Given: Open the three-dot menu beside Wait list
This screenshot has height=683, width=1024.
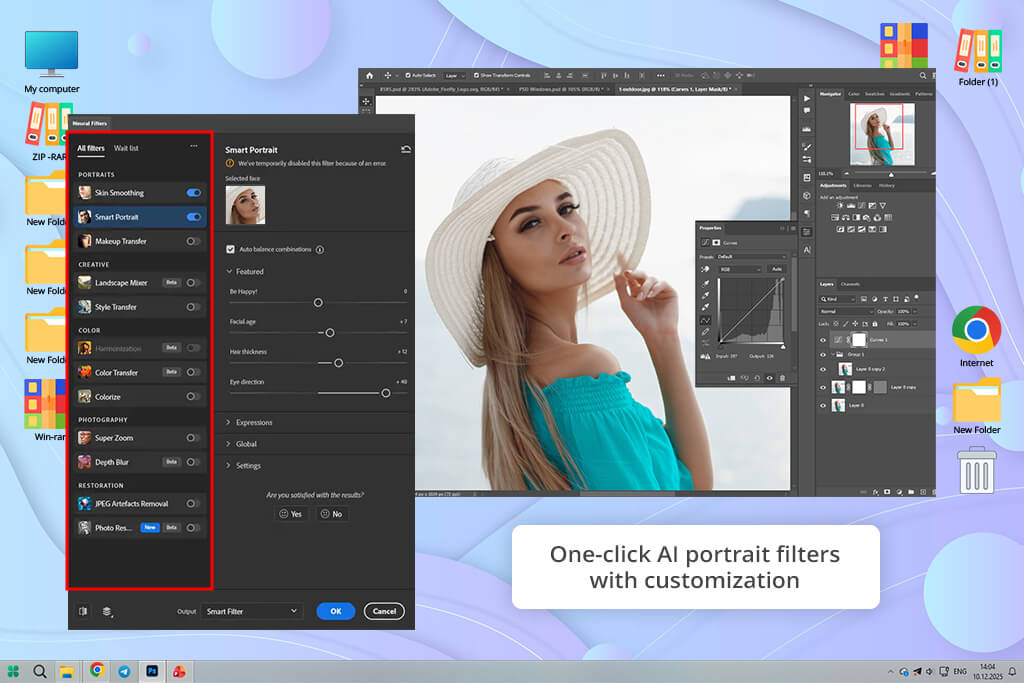Looking at the screenshot, I should (194, 146).
